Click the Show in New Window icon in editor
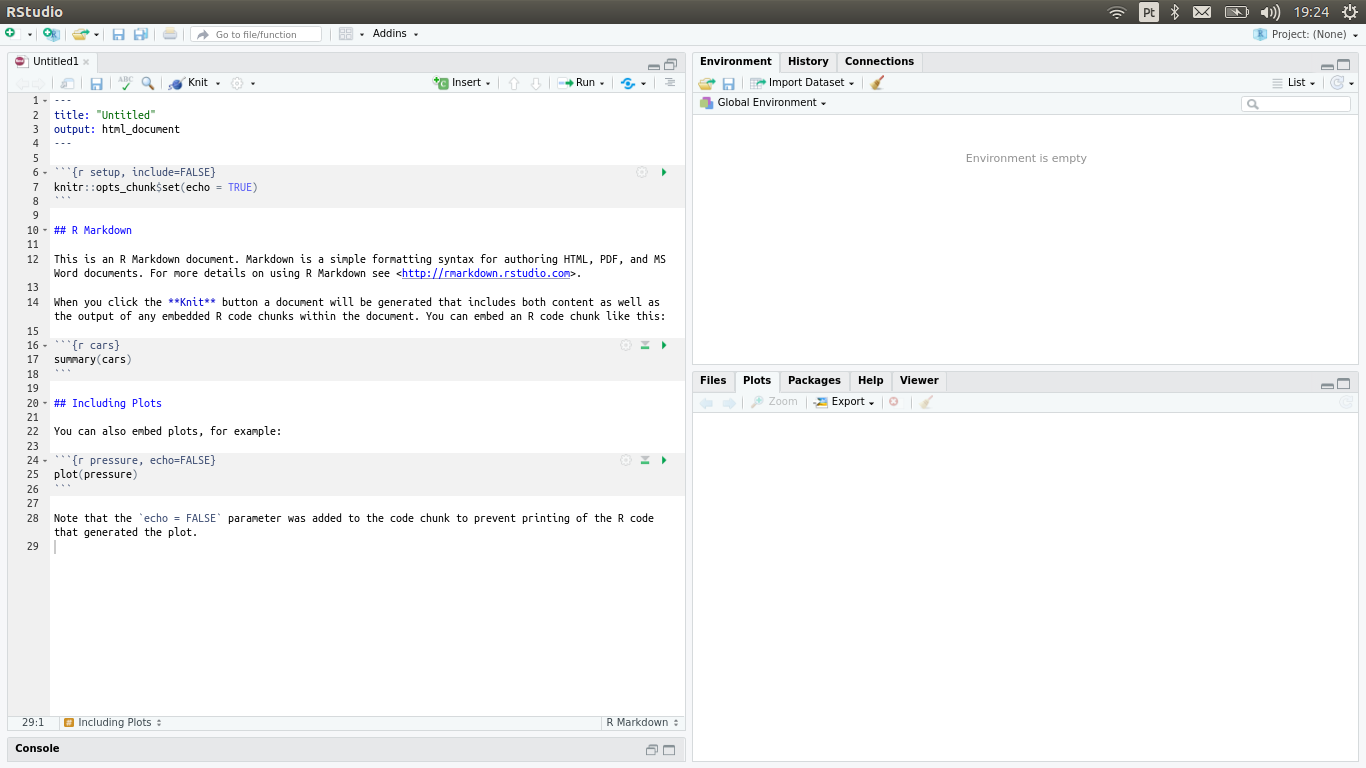The width and height of the screenshot is (1366, 768). [x=67, y=83]
